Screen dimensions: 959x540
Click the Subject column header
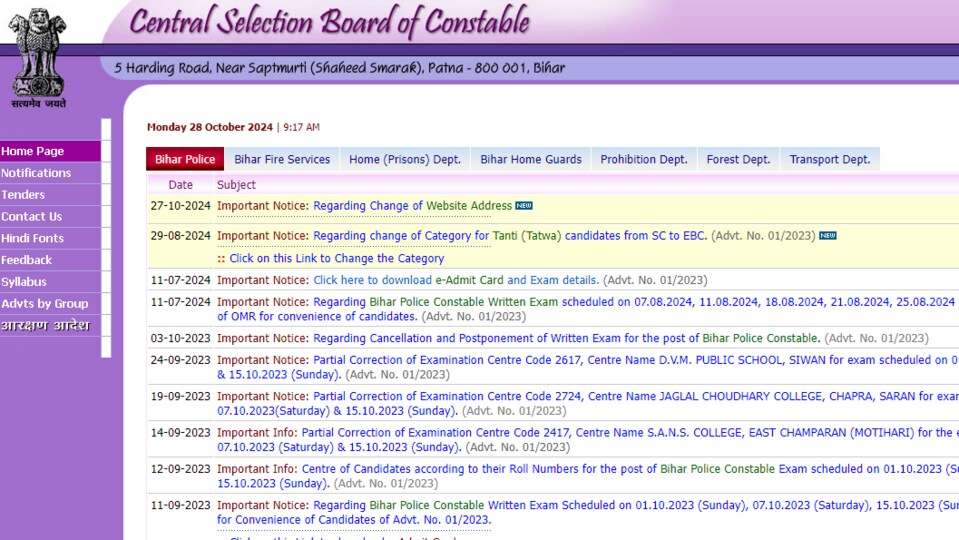236,185
